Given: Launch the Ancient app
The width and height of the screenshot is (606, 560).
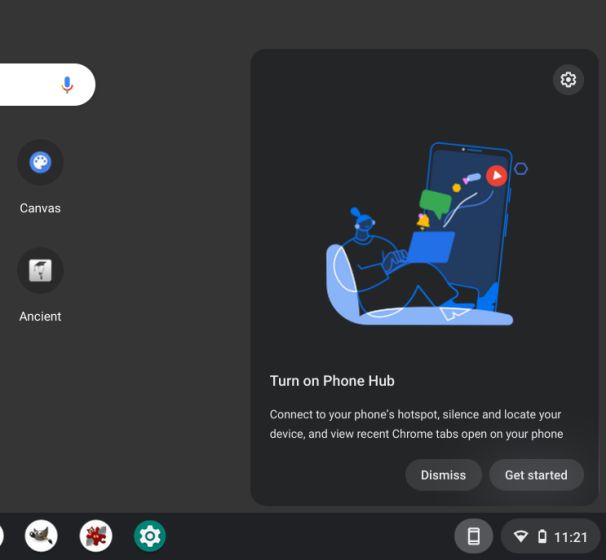Looking at the screenshot, I should coord(40,271).
